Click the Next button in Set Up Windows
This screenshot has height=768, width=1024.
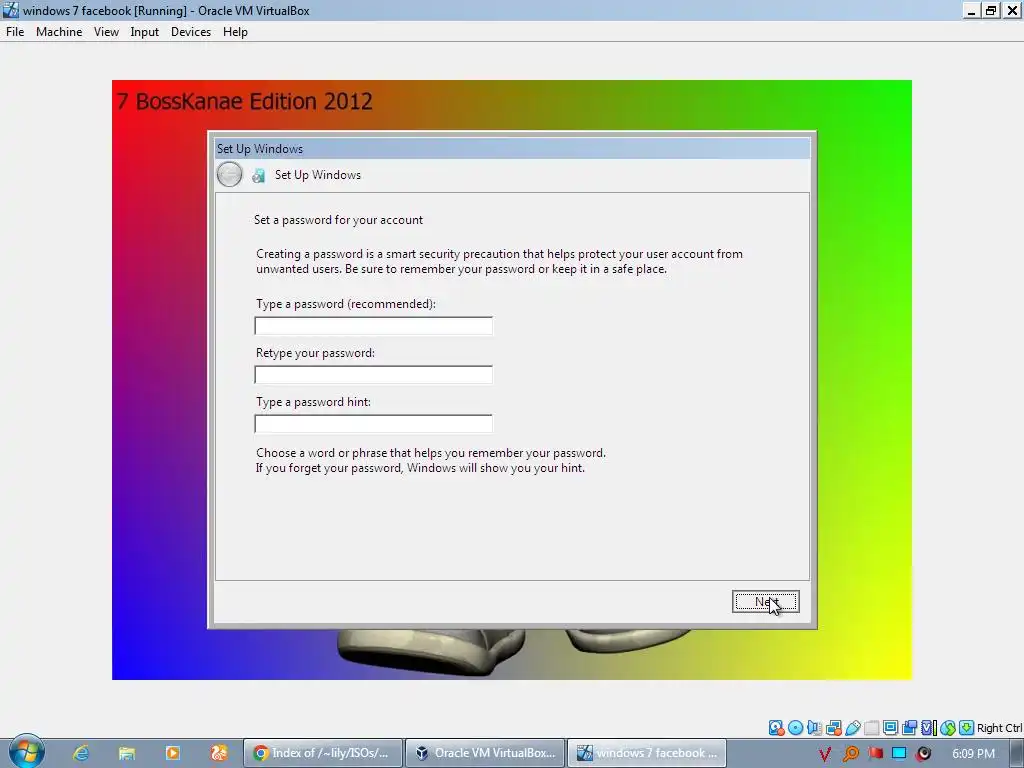point(765,601)
